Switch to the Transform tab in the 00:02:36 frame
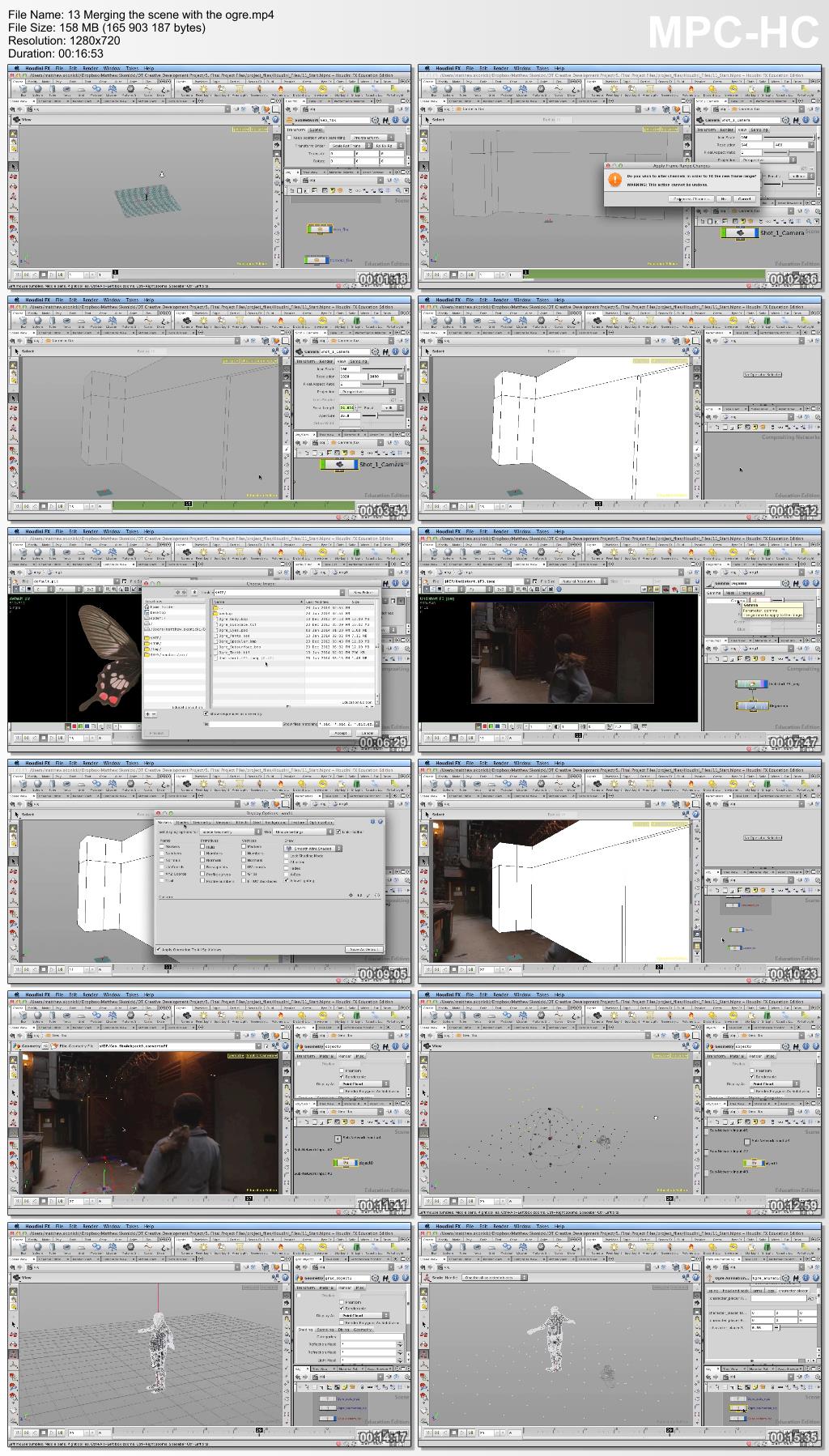This screenshot has width=829, height=1456. pos(707,130)
